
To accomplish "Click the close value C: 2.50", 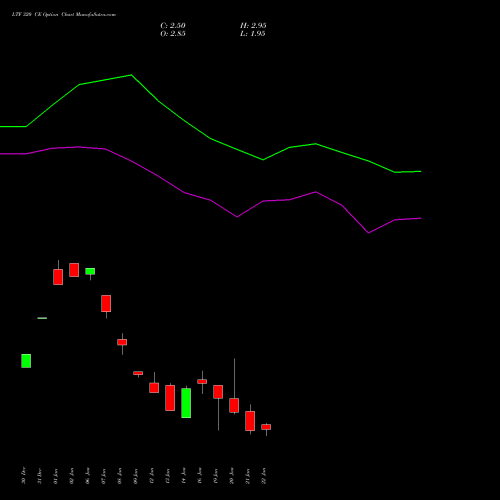I will pos(173,26).
